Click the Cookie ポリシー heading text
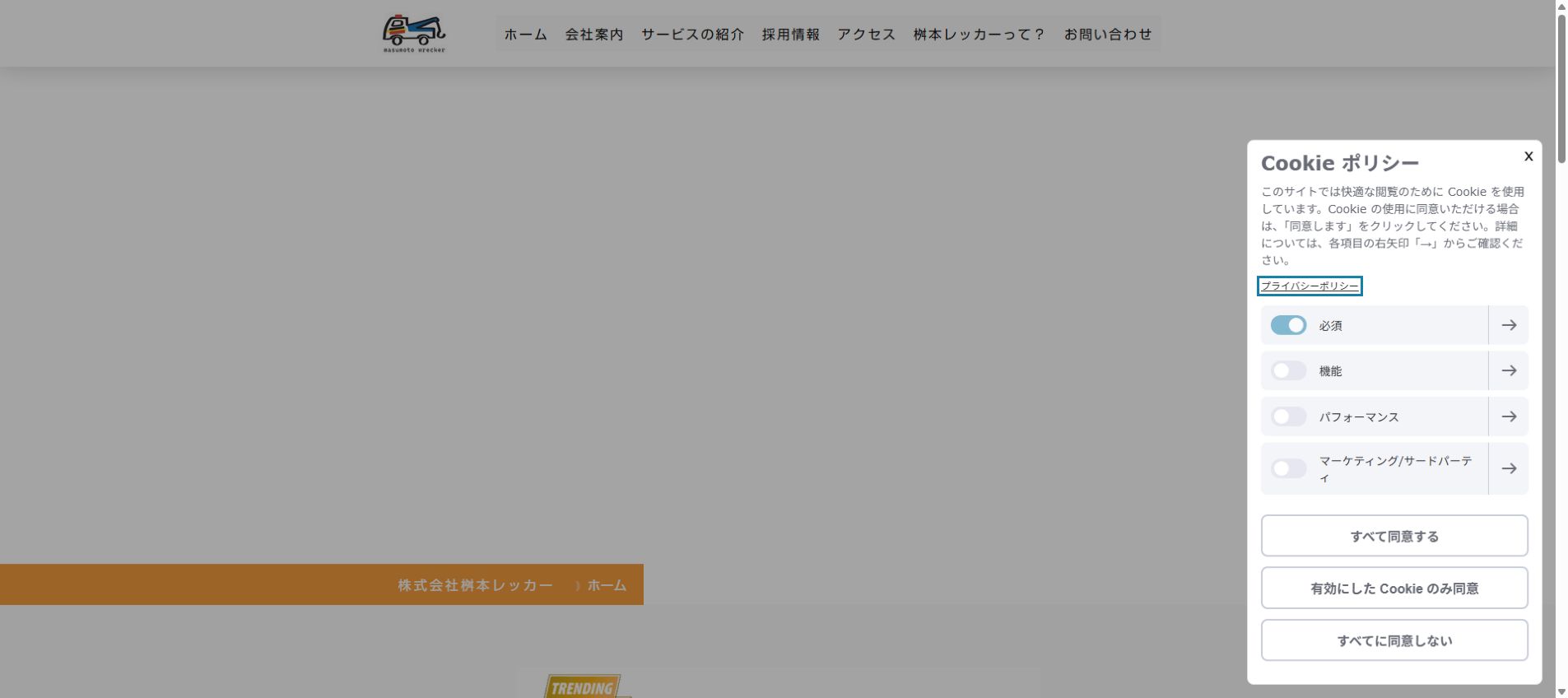 1340,163
